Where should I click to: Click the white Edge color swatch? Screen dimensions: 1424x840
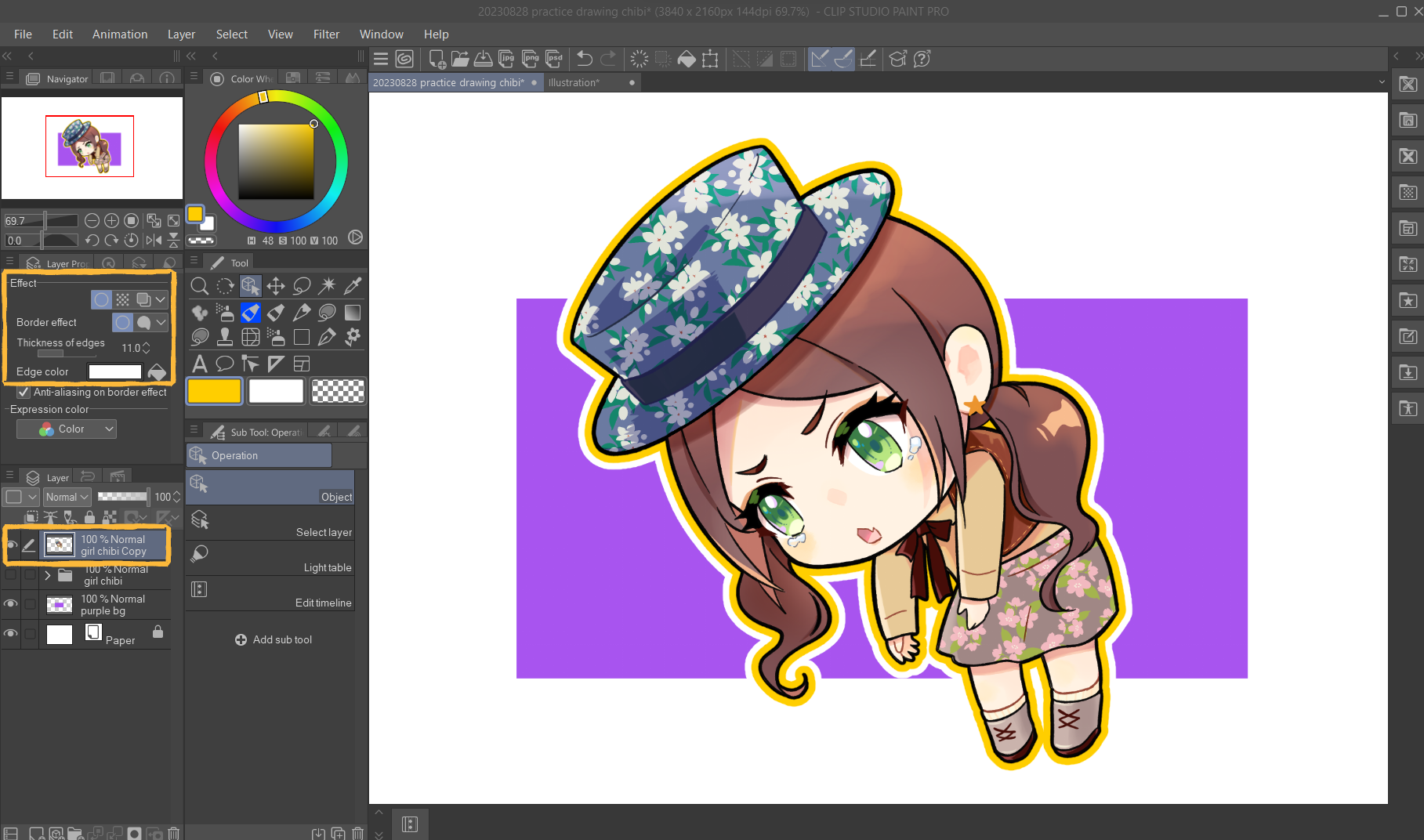115,371
